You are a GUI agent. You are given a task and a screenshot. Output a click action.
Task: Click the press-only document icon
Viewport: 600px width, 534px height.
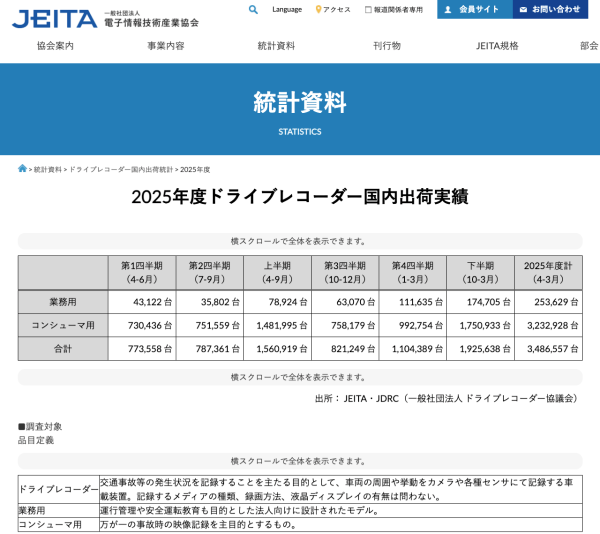click(368, 10)
